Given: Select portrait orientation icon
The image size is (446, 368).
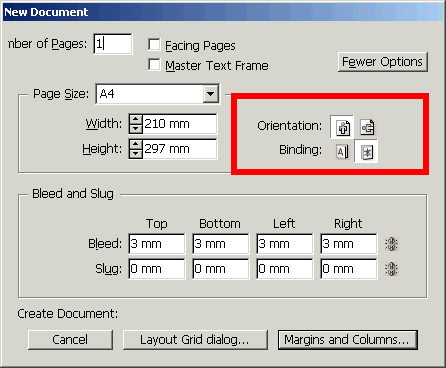Looking at the screenshot, I should [342, 127].
